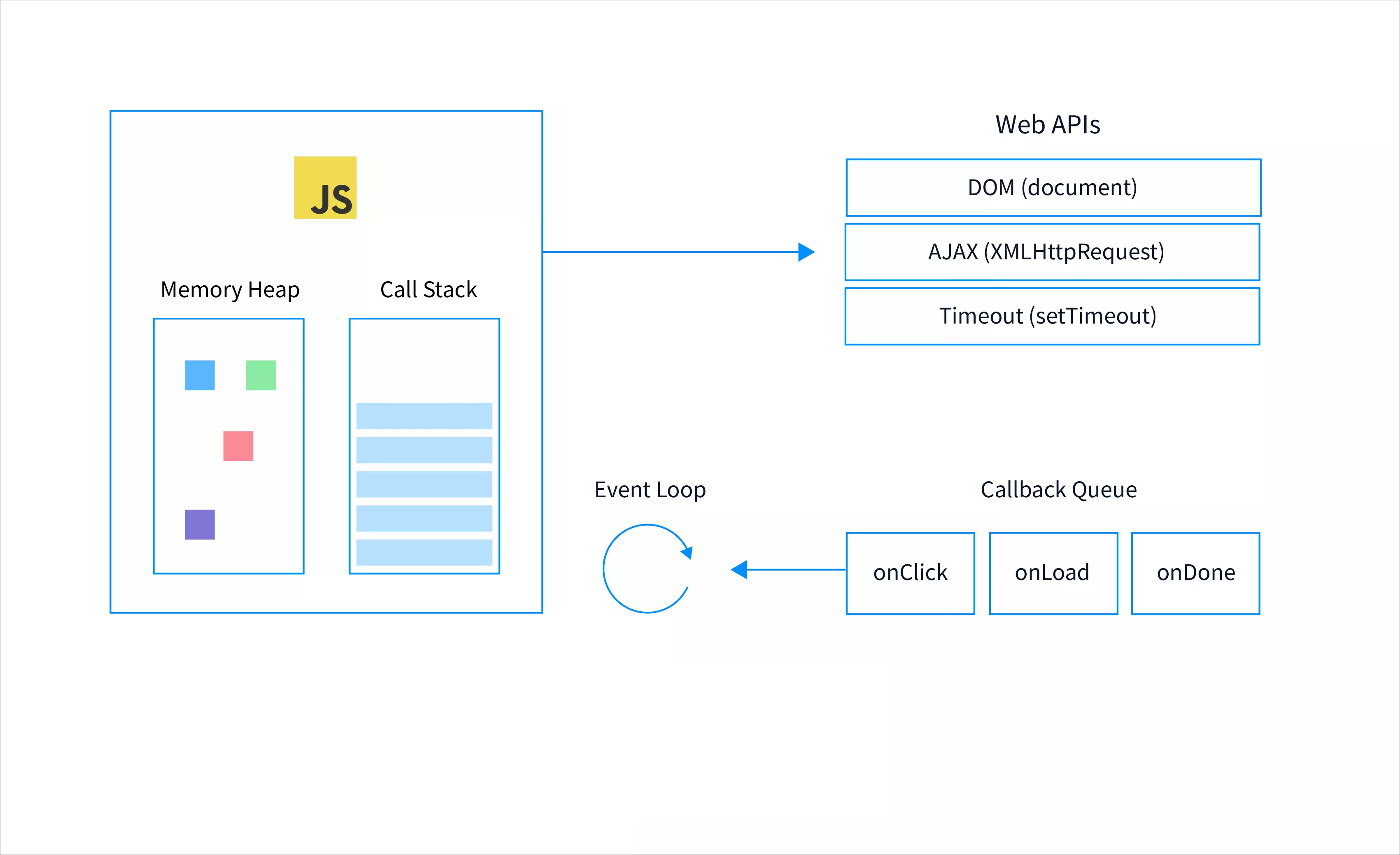Click the Callback Queue heading
The height and width of the screenshot is (855, 1400).
(1058, 490)
